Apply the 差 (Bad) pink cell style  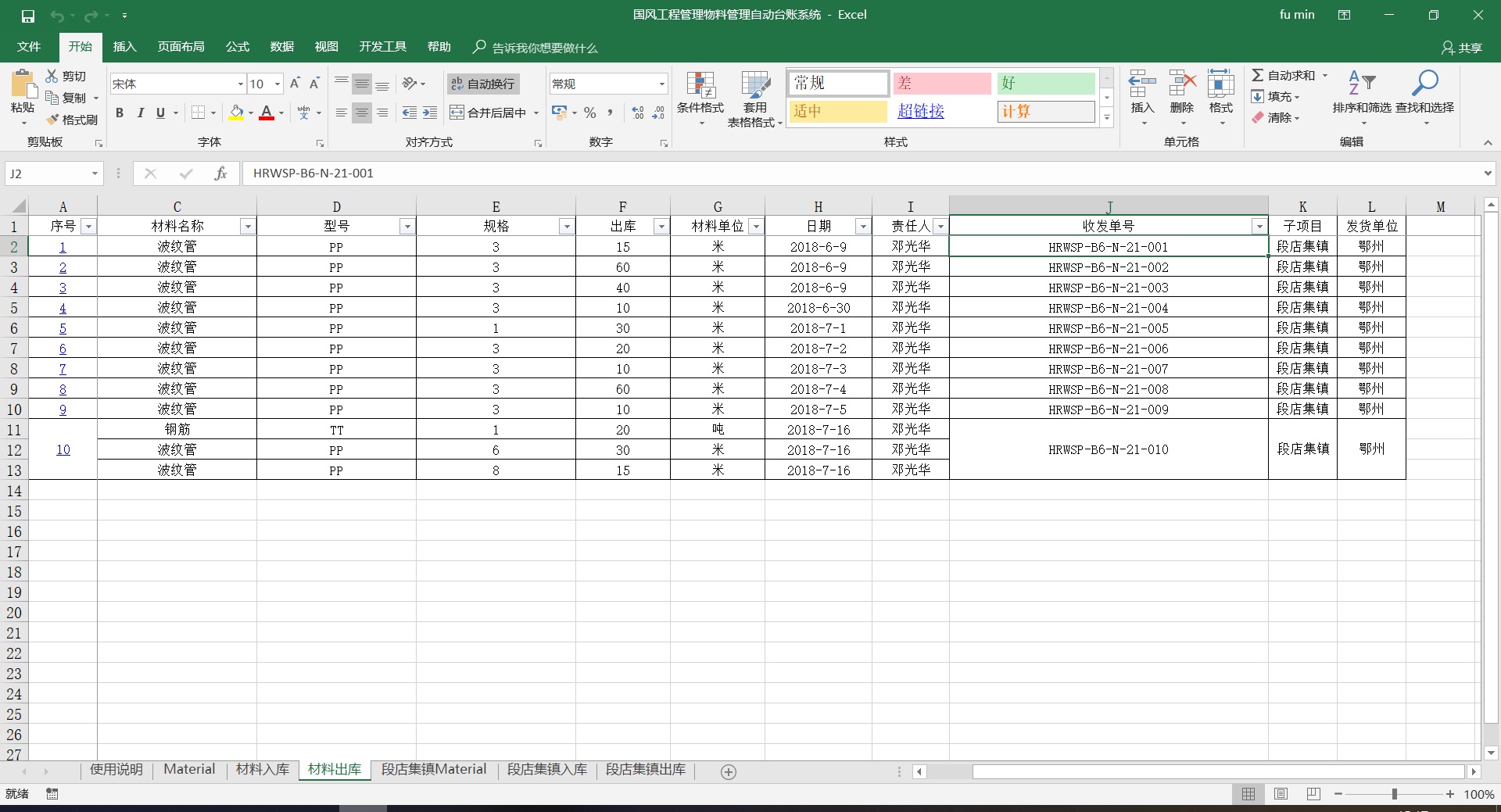click(941, 83)
